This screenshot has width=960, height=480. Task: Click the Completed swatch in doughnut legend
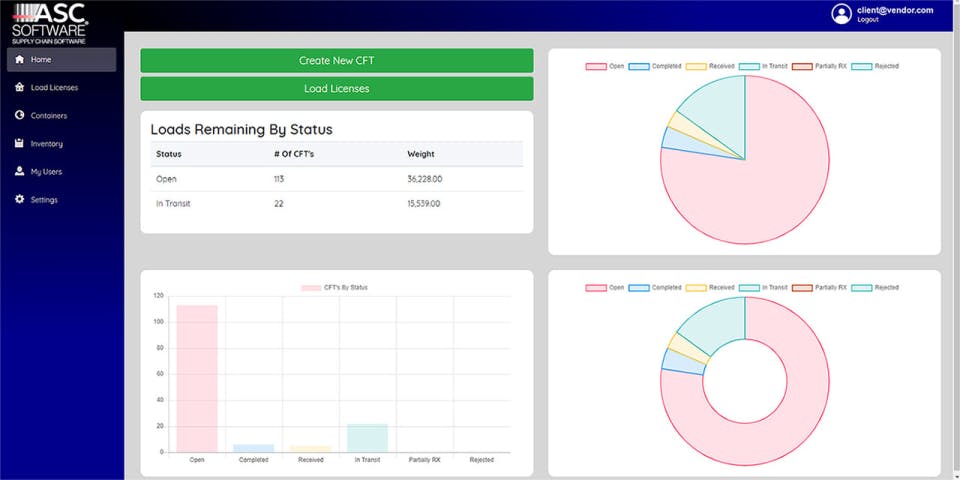(638, 287)
